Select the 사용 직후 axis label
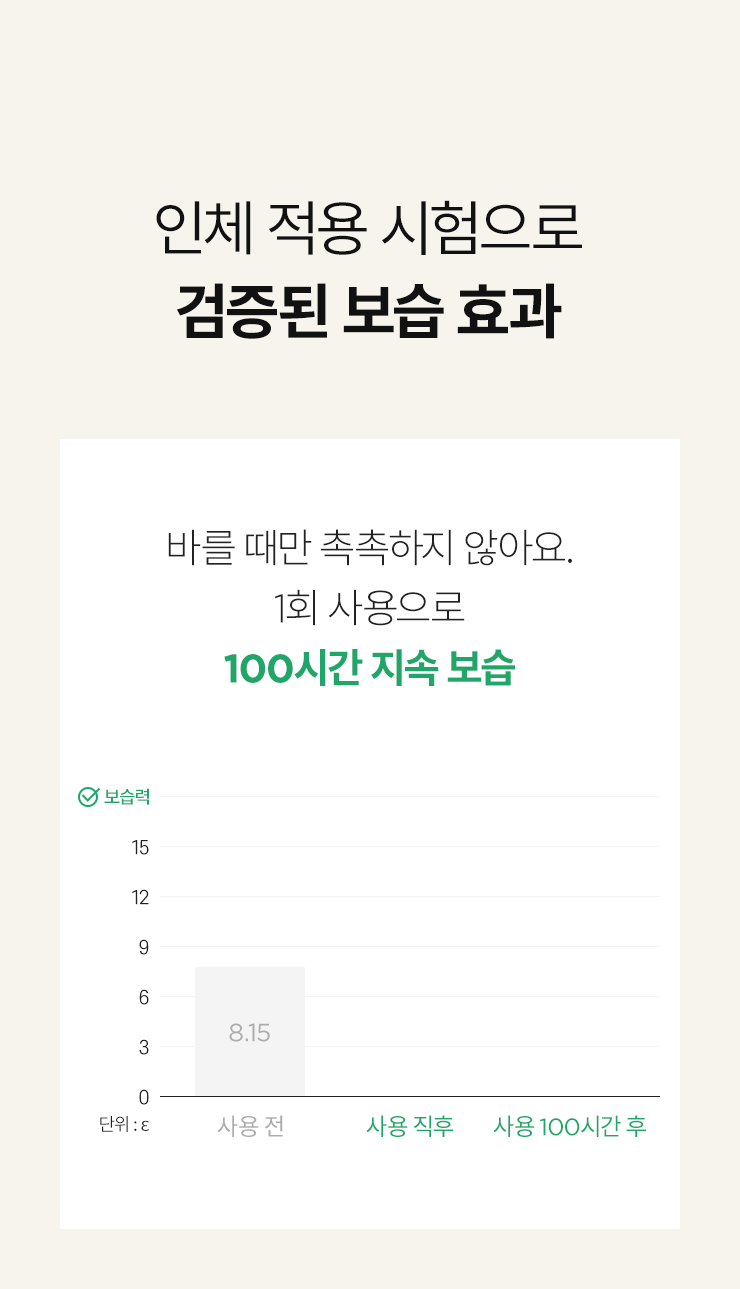The image size is (740, 1289). [410, 1126]
